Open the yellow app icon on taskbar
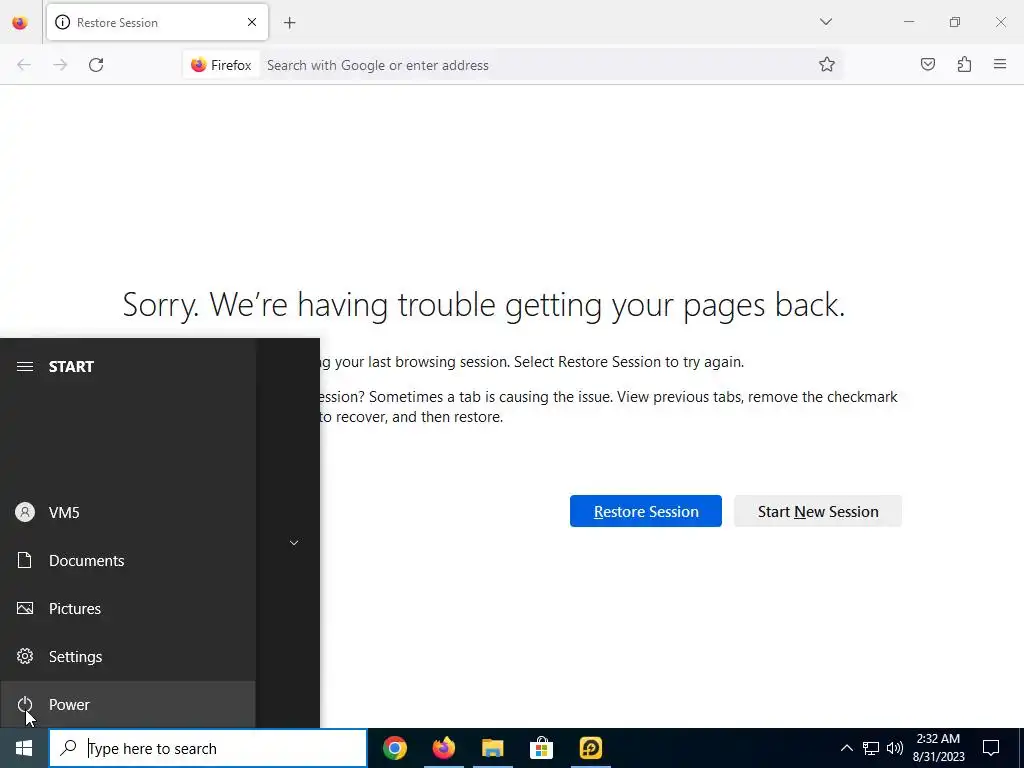The image size is (1024, 768). click(x=590, y=748)
